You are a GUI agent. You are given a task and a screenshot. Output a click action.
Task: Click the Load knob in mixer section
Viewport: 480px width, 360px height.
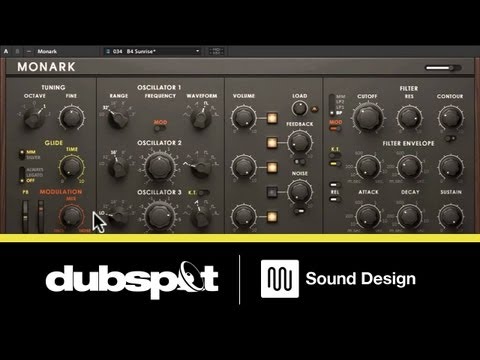coord(299,108)
